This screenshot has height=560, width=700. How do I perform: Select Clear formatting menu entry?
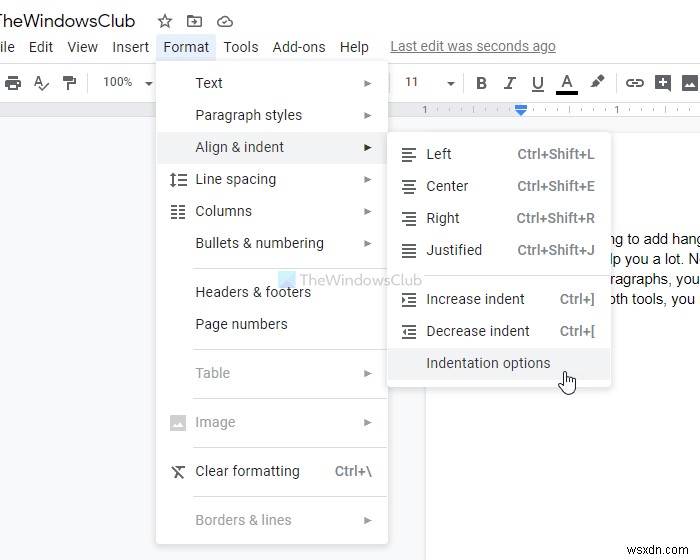tap(272, 472)
